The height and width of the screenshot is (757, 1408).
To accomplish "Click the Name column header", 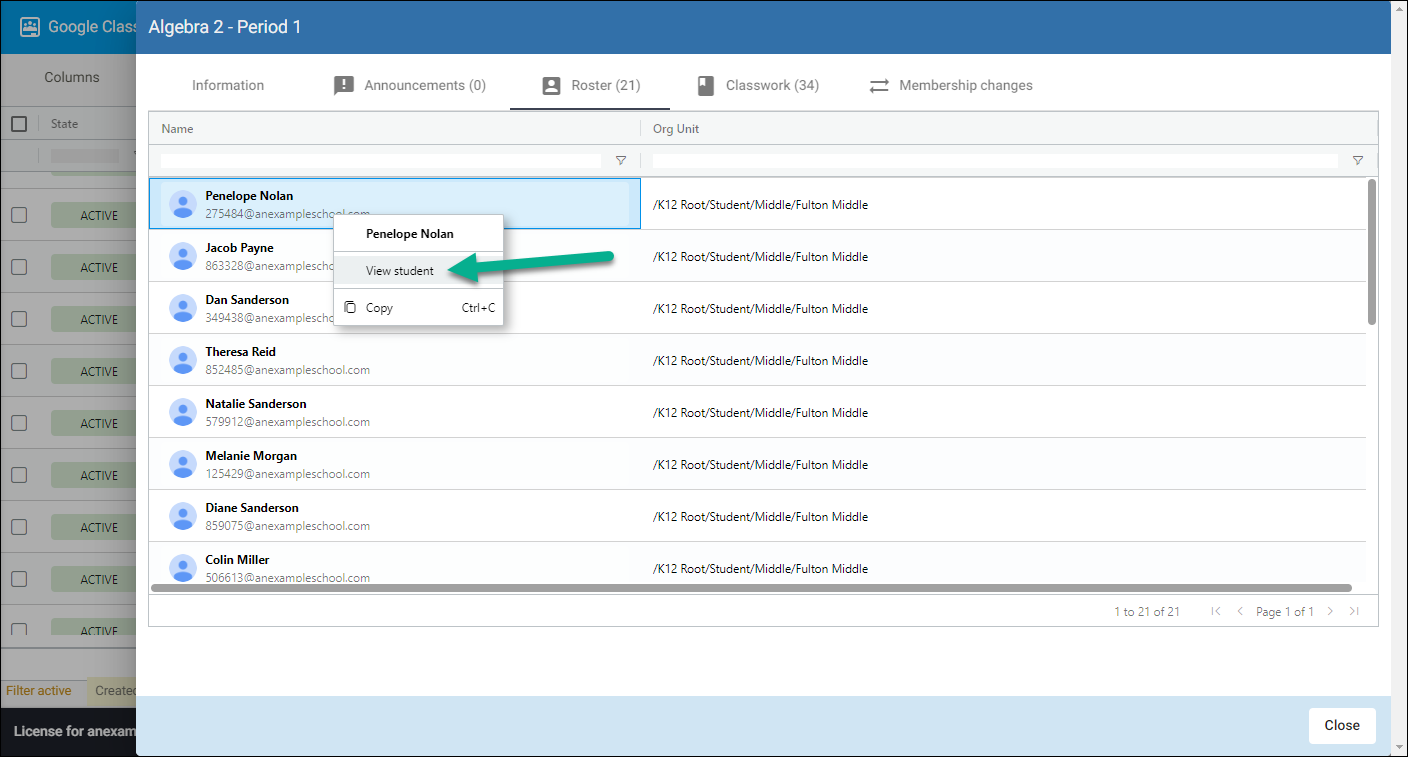I will pos(395,128).
